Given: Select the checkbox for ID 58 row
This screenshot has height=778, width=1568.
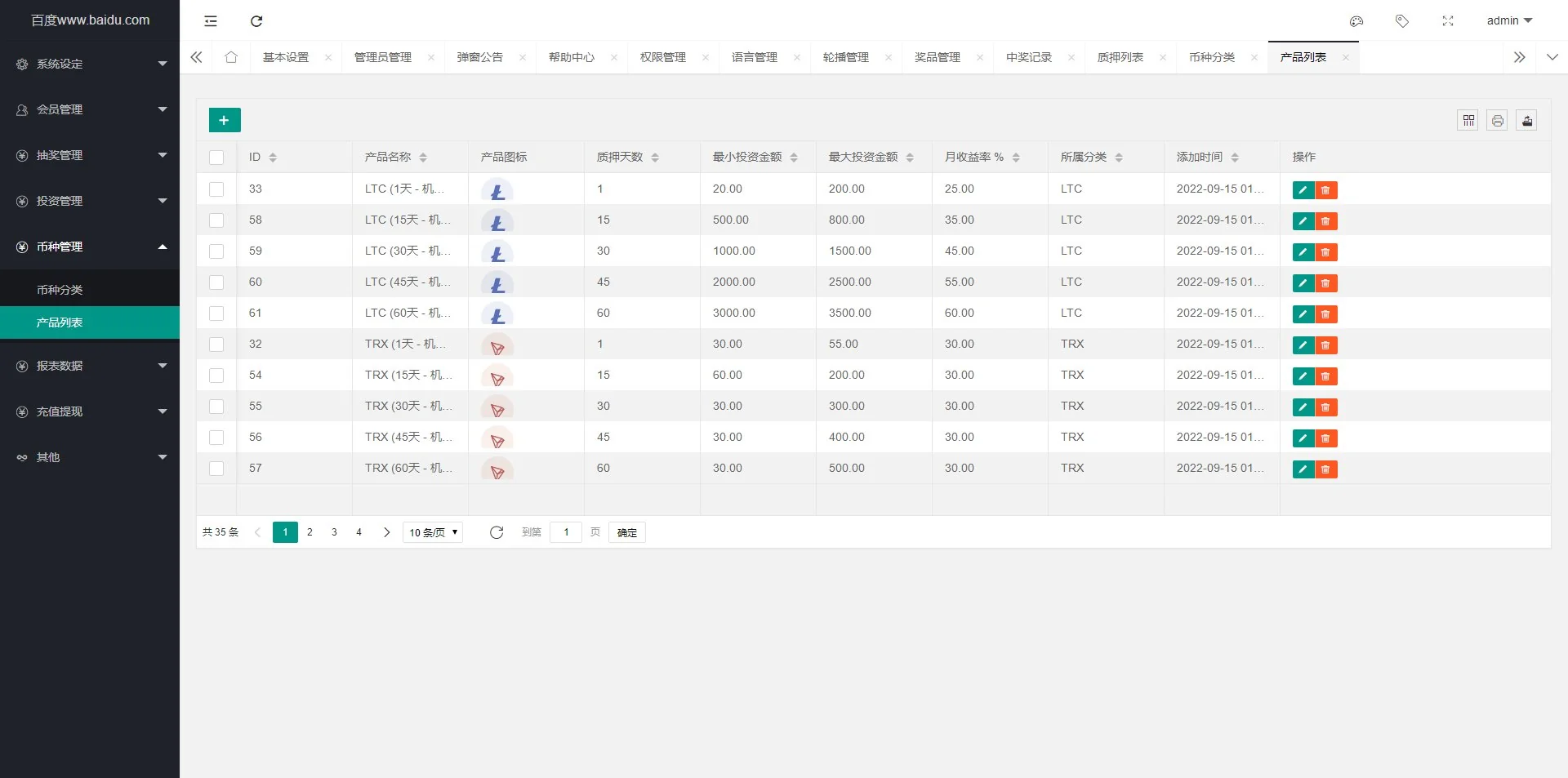Looking at the screenshot, I should (x=216, y=220).
